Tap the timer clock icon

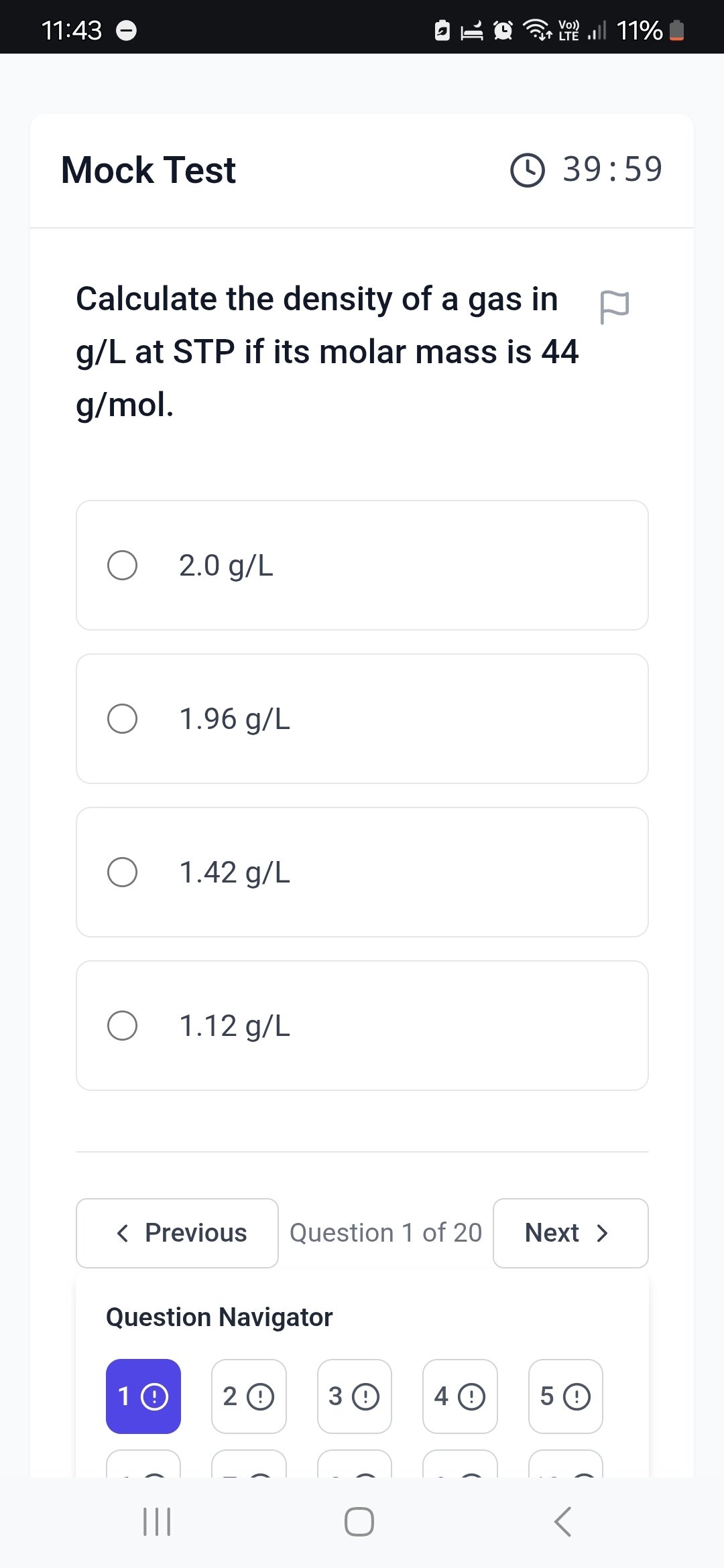click(528, 170)
